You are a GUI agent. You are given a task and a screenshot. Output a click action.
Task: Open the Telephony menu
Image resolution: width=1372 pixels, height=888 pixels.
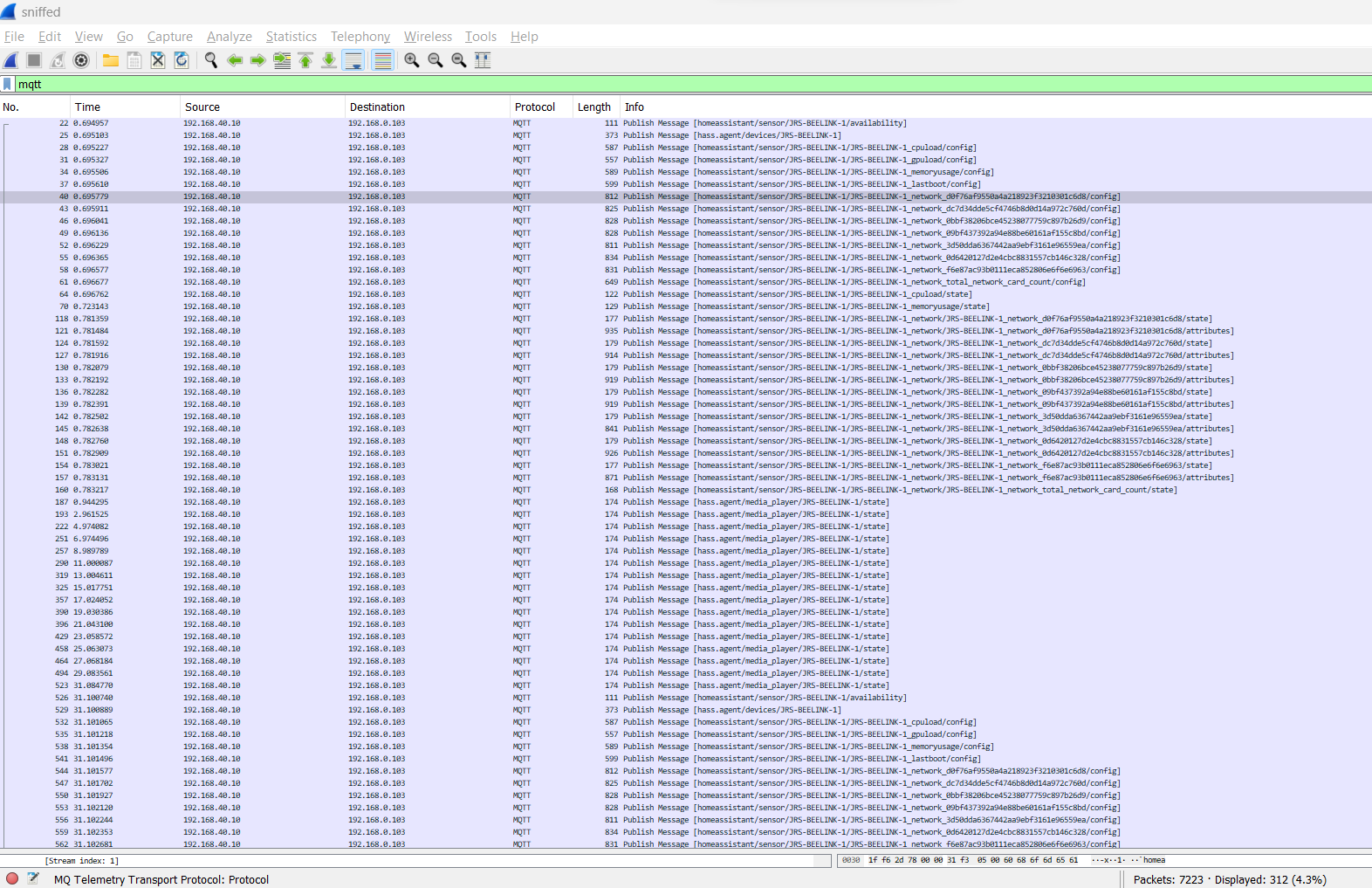360,37
